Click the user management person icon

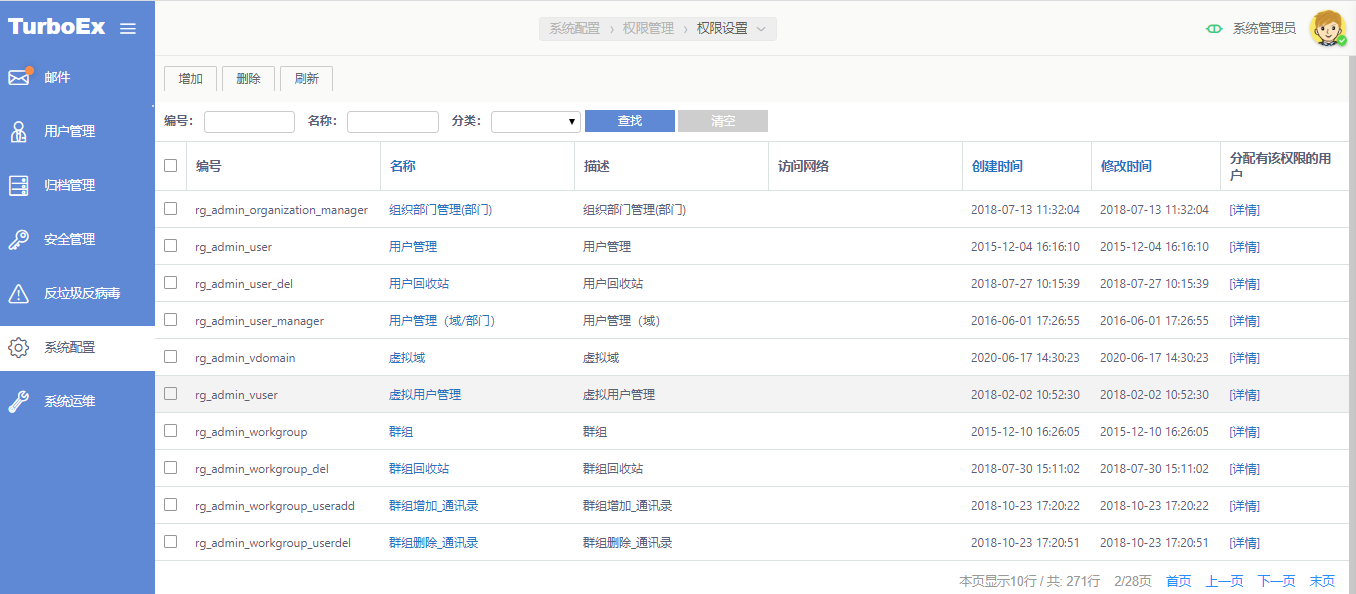pos(19,132)
